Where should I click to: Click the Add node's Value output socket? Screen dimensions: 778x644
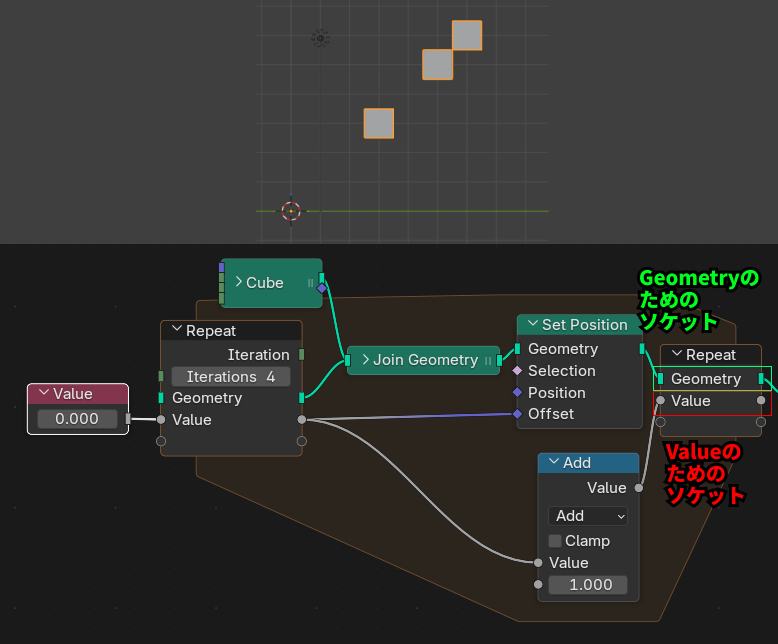(x=638, y=488)
